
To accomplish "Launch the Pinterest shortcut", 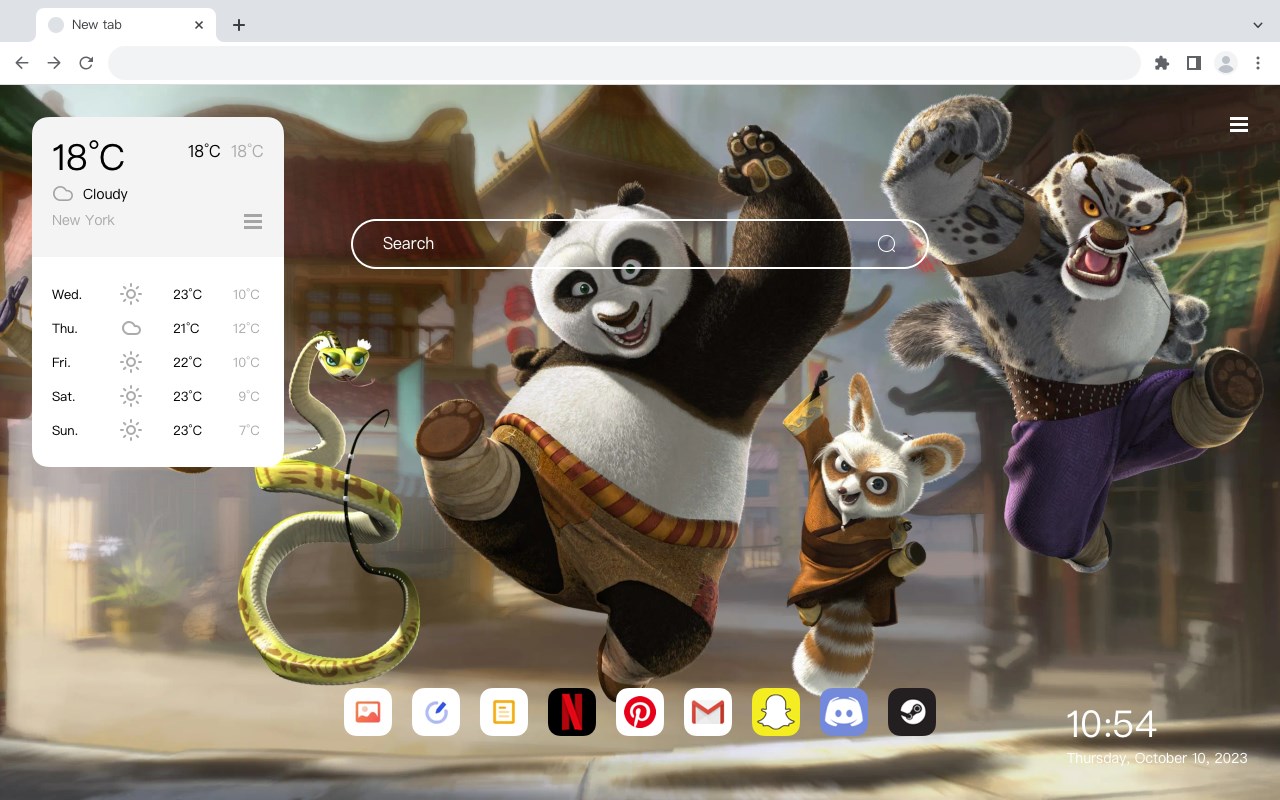I will 640,712.
